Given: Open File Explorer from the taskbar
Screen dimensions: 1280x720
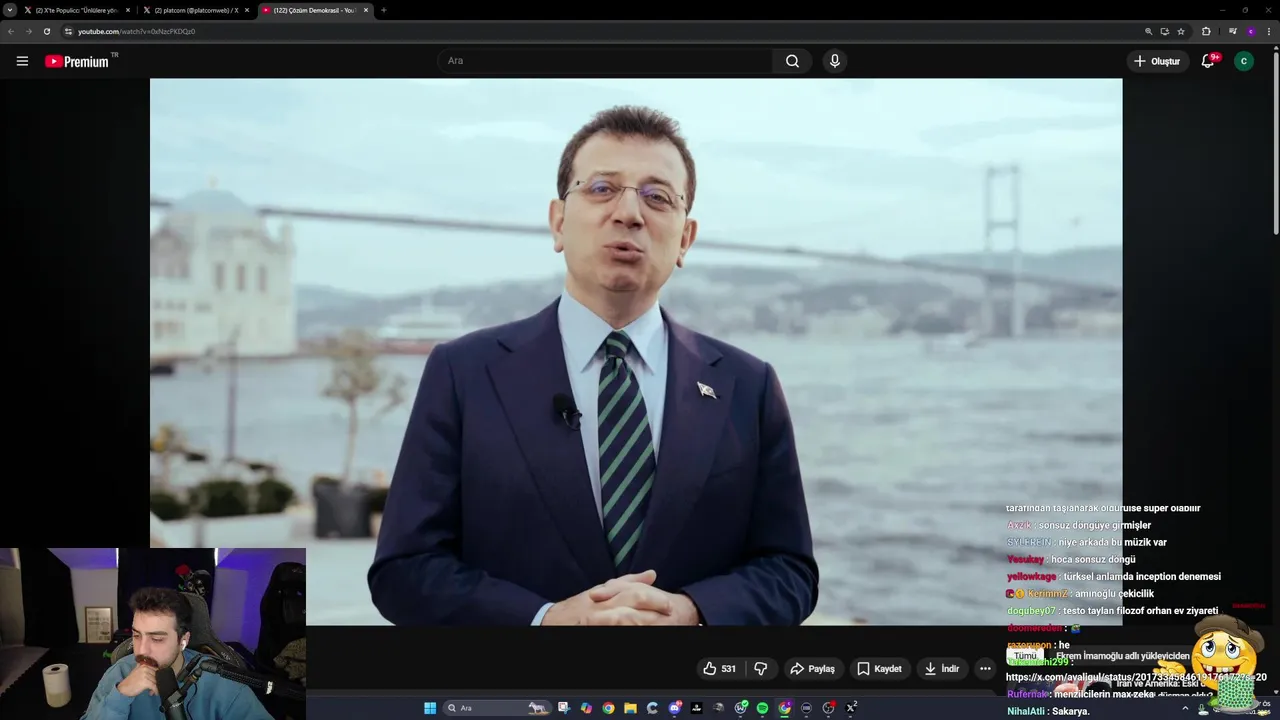Looking at the screenshot, I should (x=630, y=708).
